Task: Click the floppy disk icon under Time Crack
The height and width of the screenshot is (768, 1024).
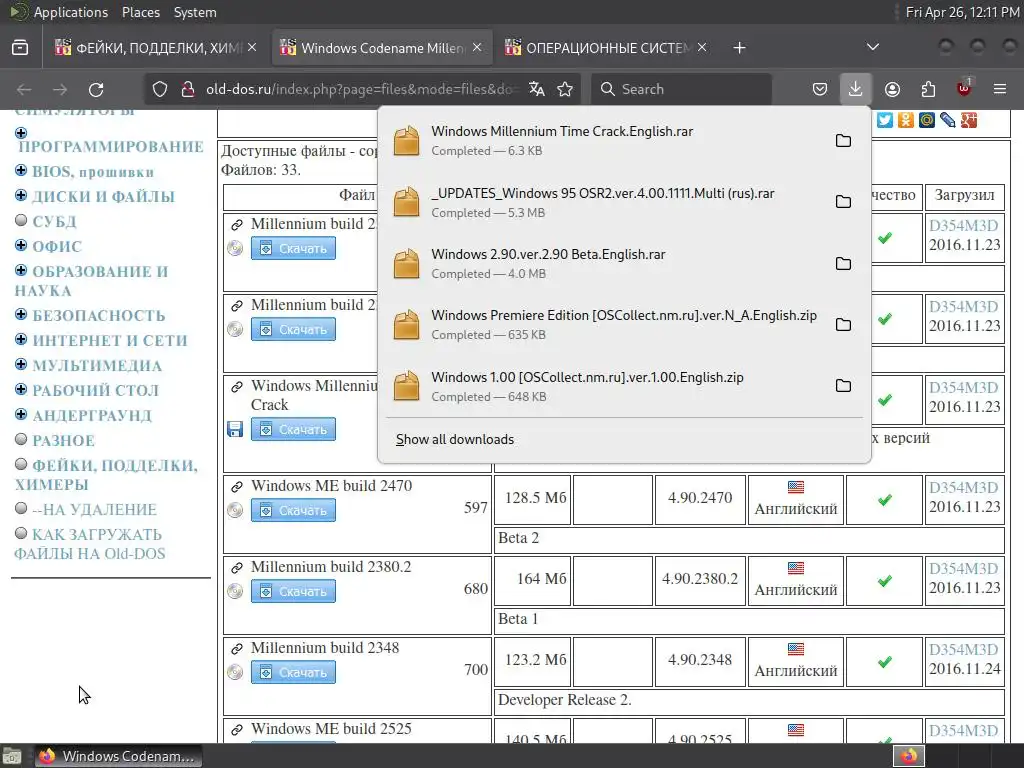Action: (234, 429)
